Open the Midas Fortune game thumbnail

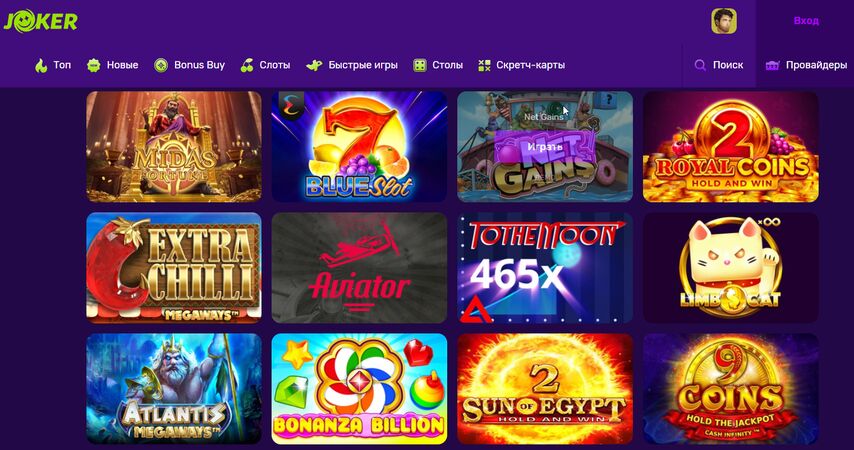(174, 147)
